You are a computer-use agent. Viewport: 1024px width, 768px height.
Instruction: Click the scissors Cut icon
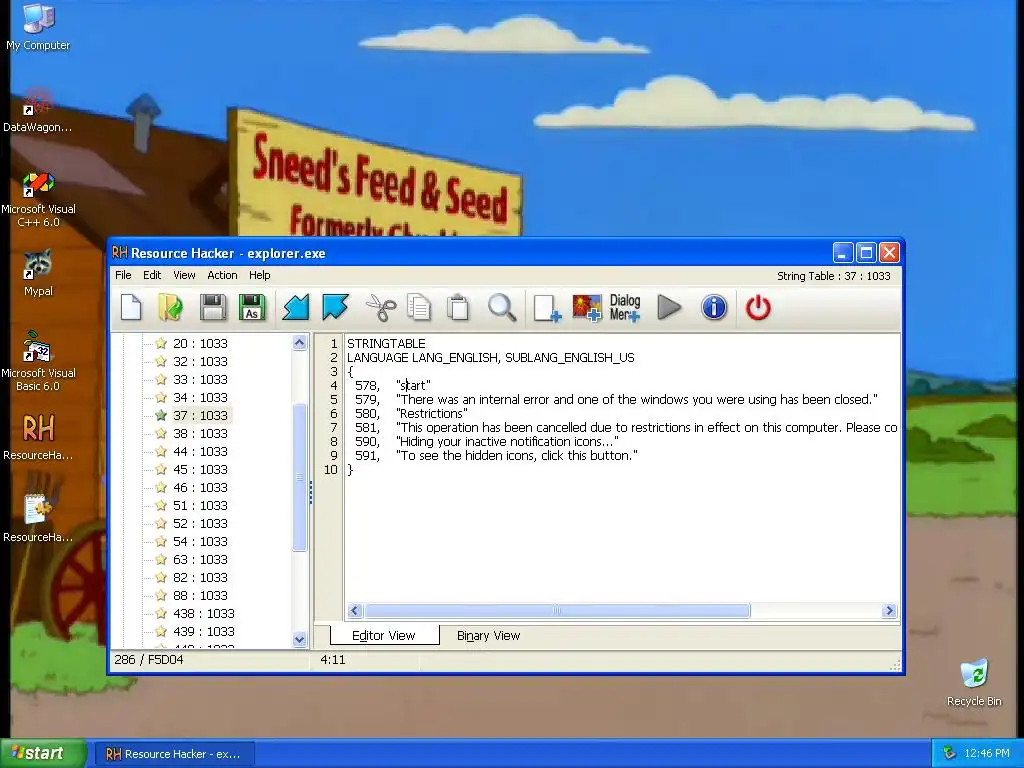pyautogui.click(x=381, y=308)
